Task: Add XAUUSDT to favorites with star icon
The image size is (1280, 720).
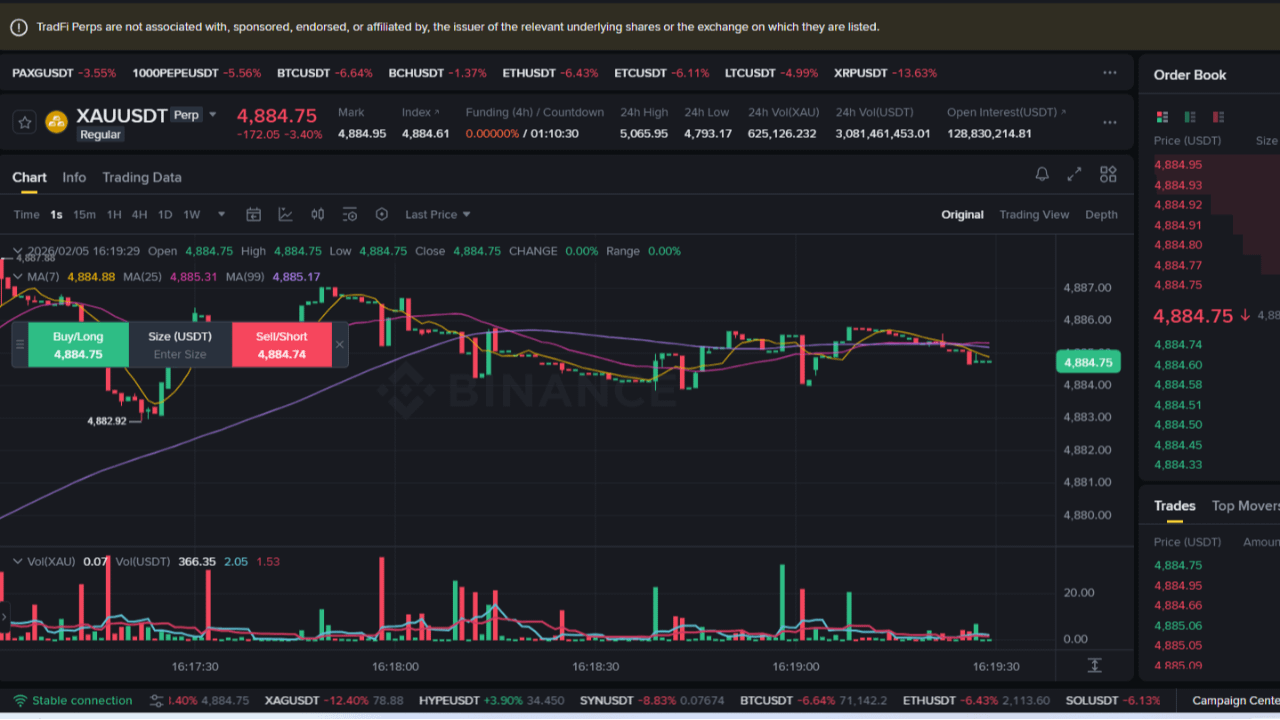Action: pyautogui.click(x=25, y=122)
